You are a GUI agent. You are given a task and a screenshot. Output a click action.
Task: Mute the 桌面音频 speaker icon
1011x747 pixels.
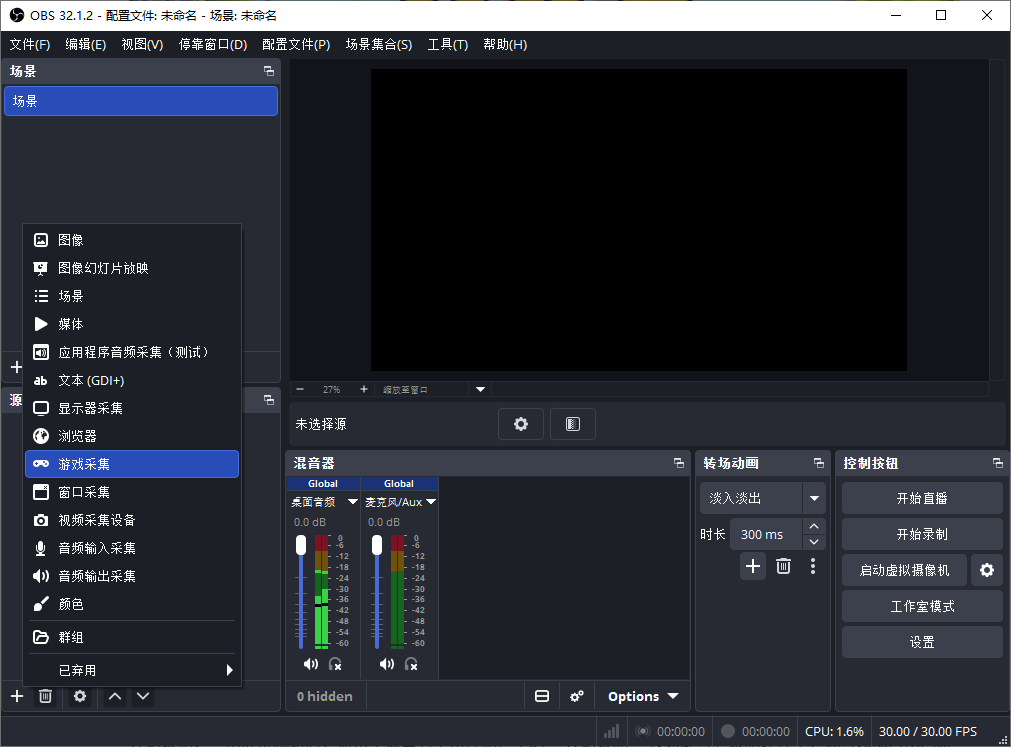click(x=311, y=664)
